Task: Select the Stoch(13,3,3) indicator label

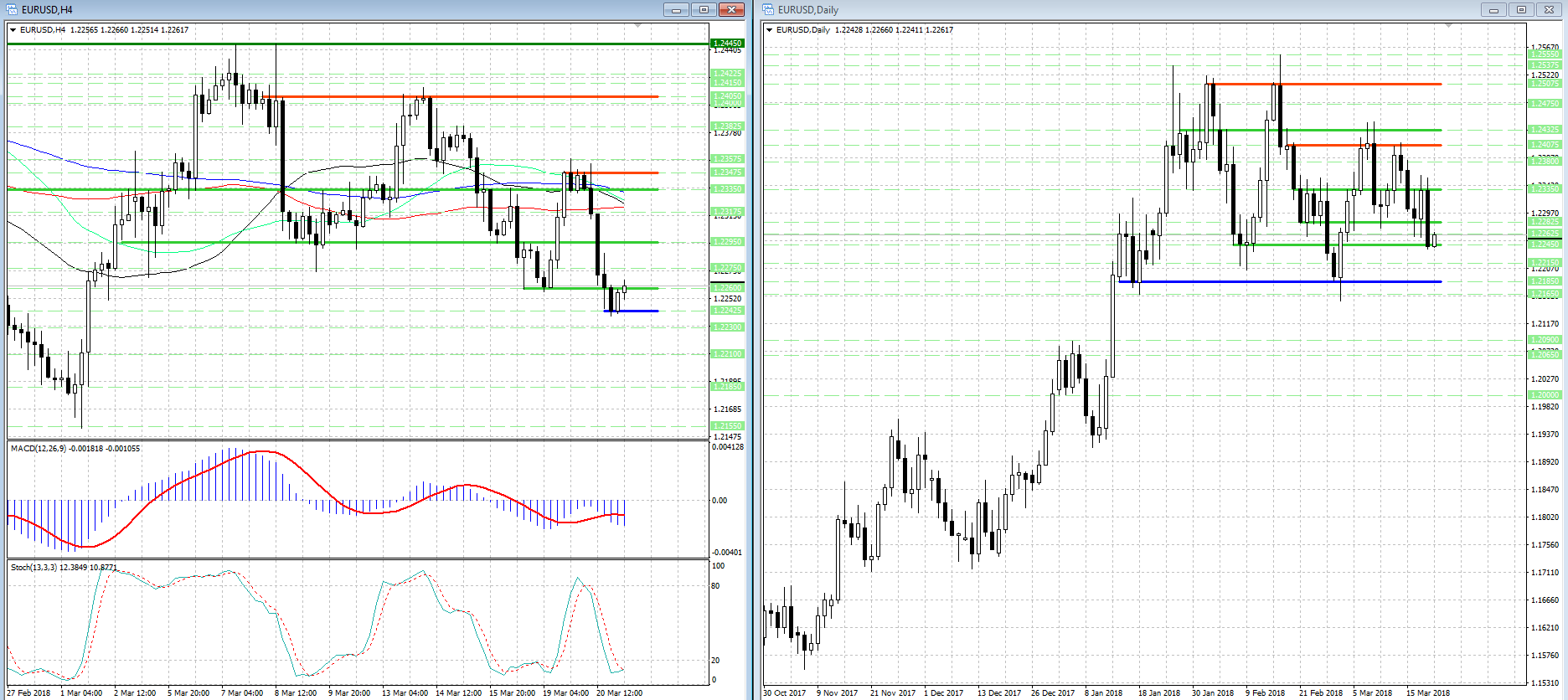Action: coord(34,568)
